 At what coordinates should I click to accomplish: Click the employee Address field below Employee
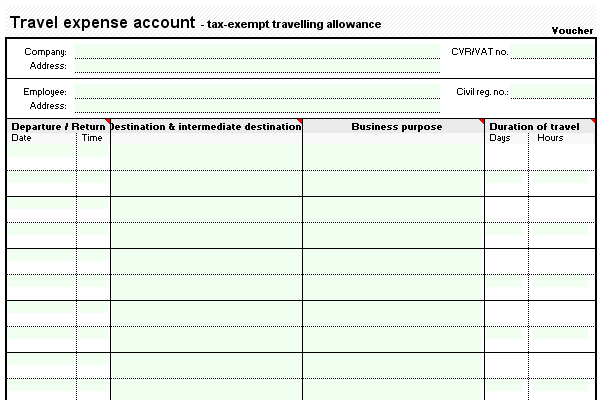click(x=257, y=105)
